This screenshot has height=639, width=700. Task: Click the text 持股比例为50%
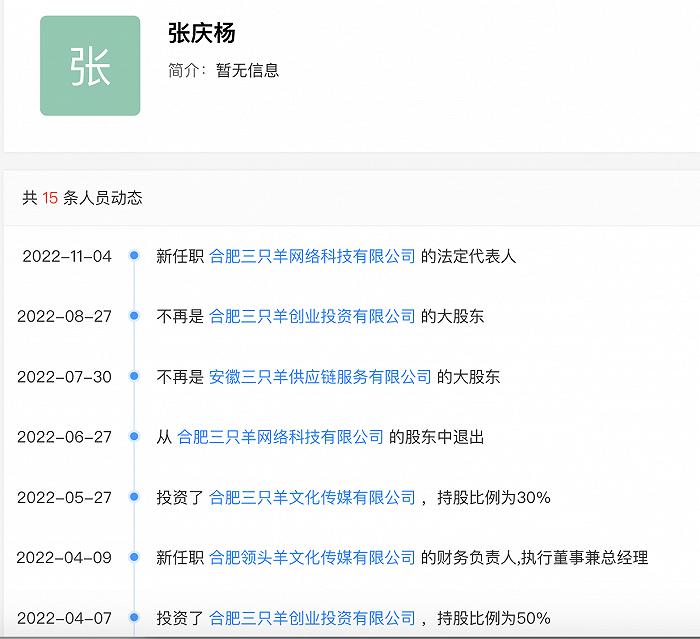point(494,618)
